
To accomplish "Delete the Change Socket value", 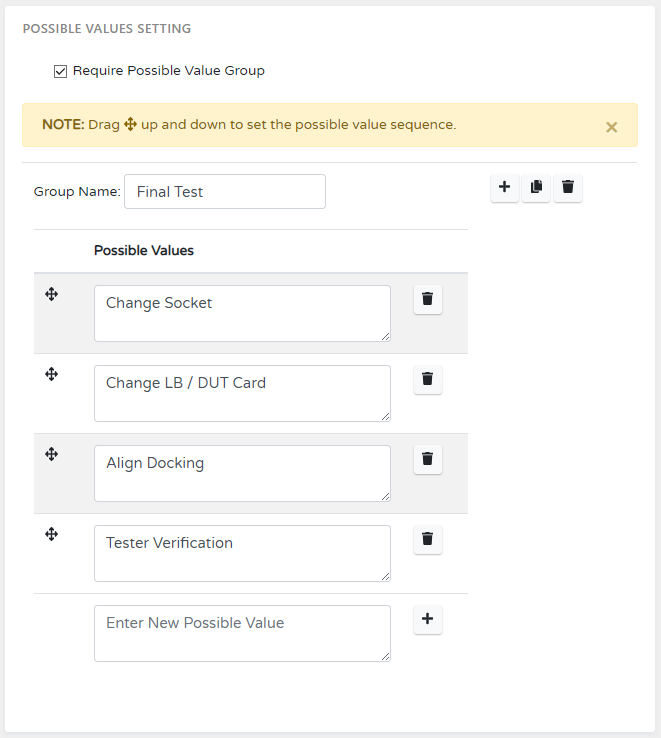I will tap(428, 299).
